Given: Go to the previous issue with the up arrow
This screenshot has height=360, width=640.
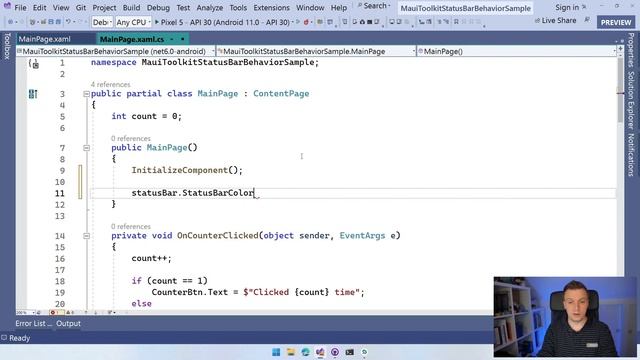Looking at the screenshot, I should pos(86,313).
